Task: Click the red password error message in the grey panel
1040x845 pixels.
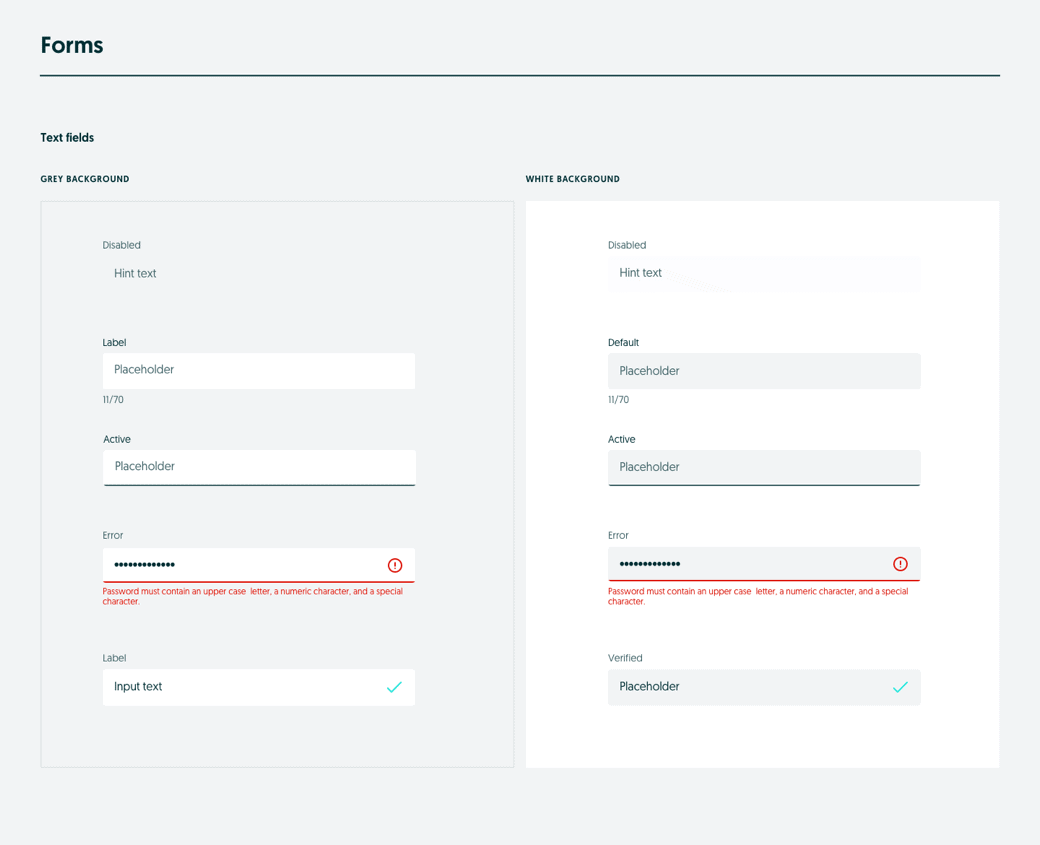Action: pos(252,596)
